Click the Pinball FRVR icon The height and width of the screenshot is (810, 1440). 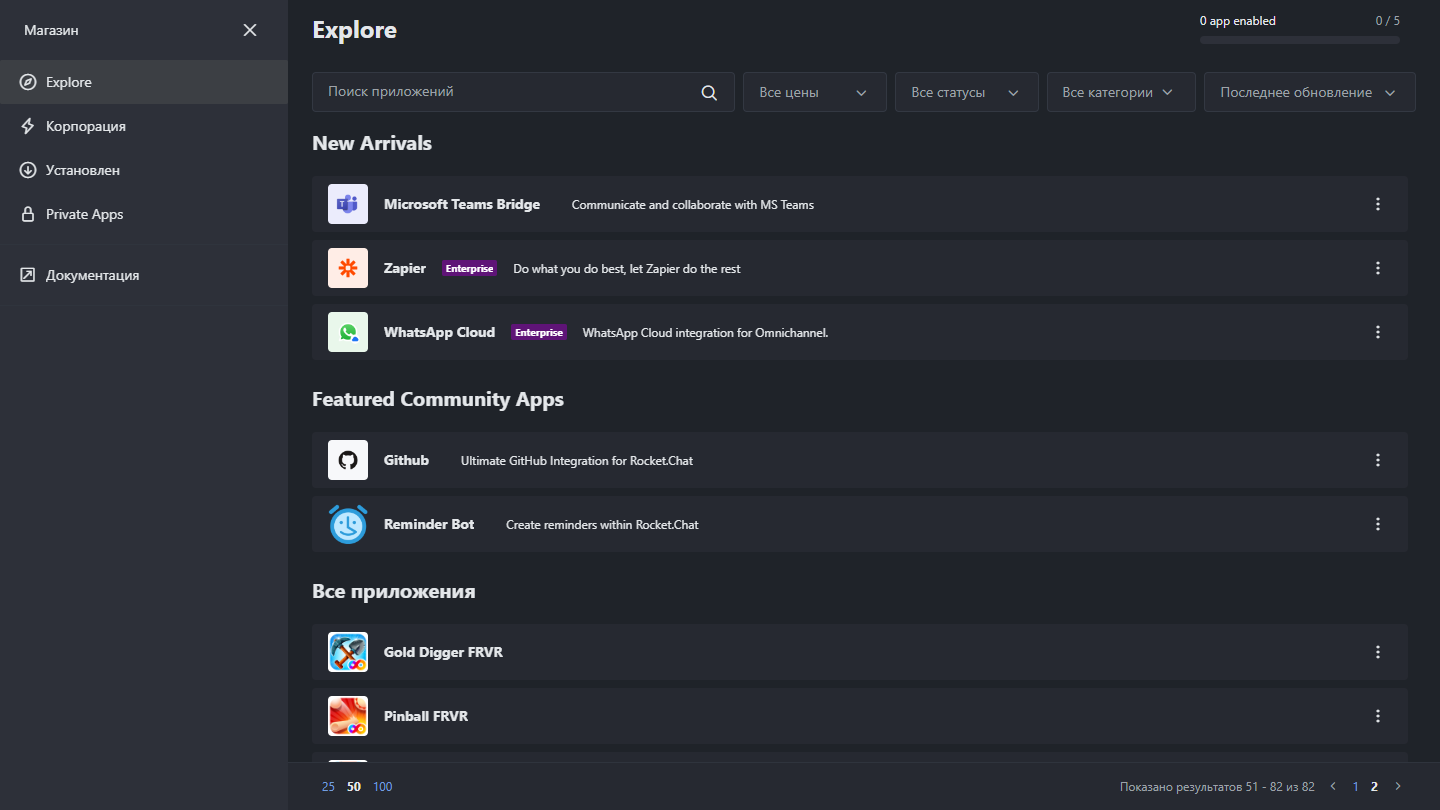[348, 716]
